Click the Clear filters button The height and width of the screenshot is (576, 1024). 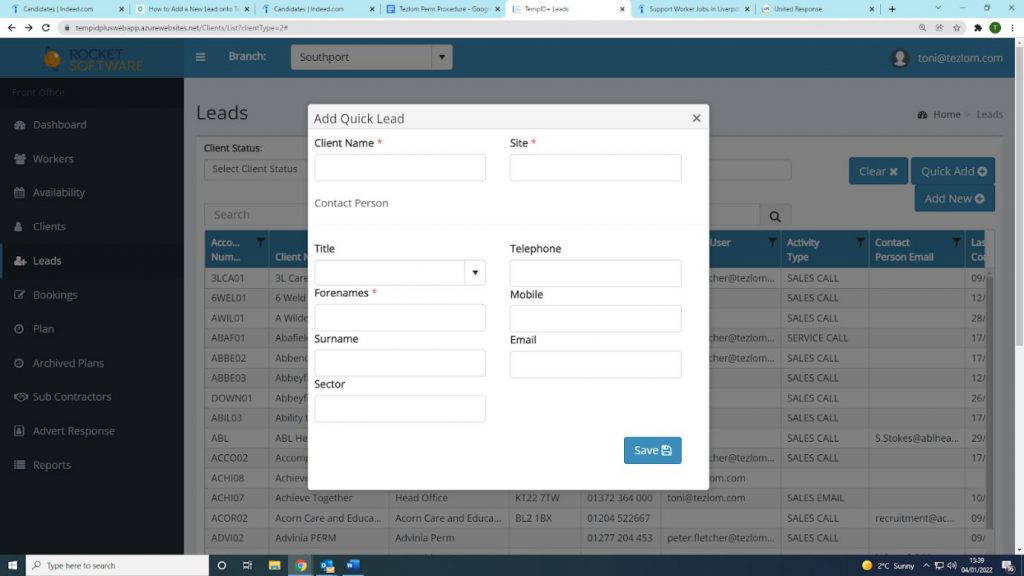coord(878,171)
